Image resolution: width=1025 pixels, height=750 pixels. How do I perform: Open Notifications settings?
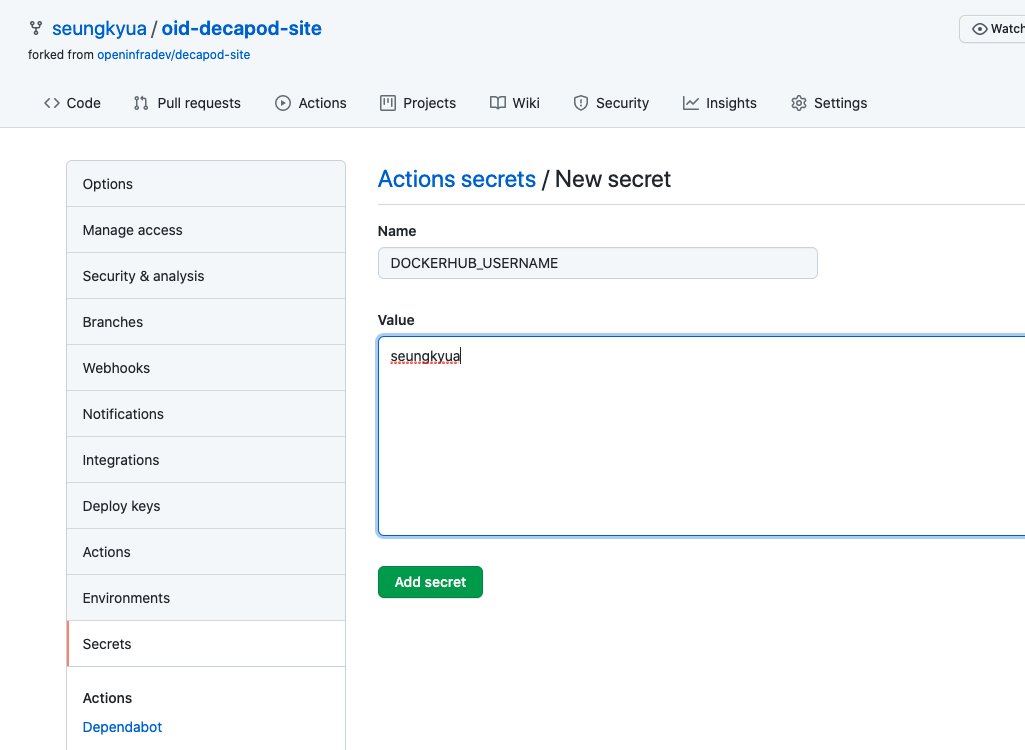pos(206,414)
